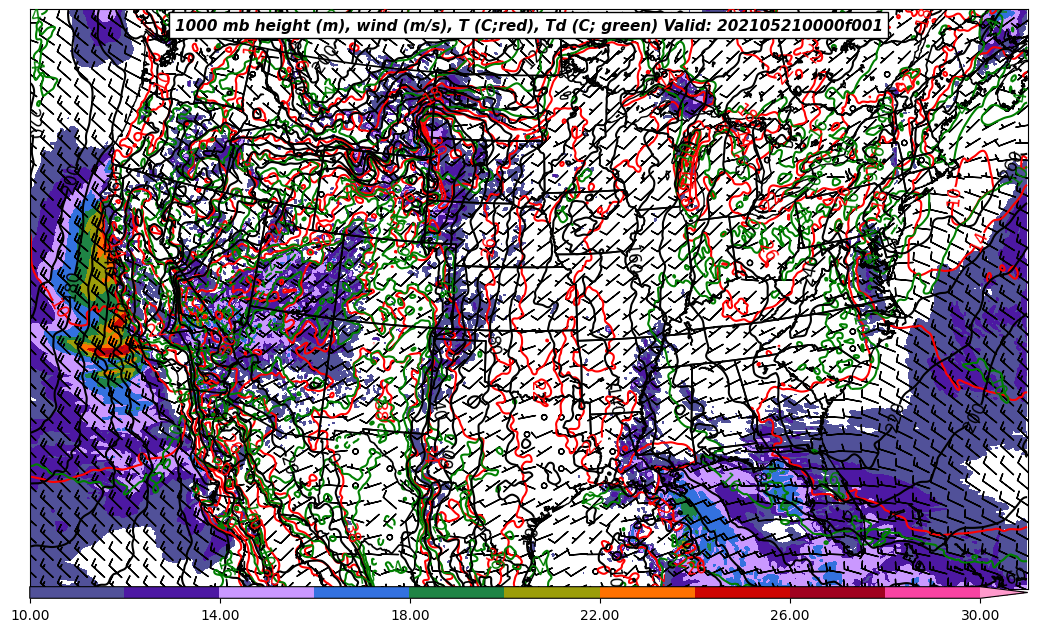This screenshot has width=1037, height=632.
Task: Click the 10.00 colorbar tick label
Action: 30,615
